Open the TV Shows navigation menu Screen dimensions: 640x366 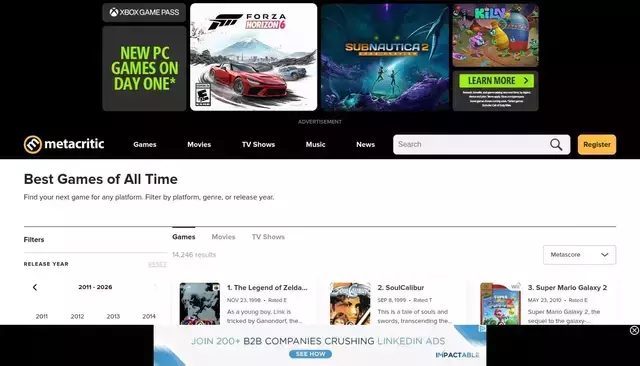tap(258, 144)
